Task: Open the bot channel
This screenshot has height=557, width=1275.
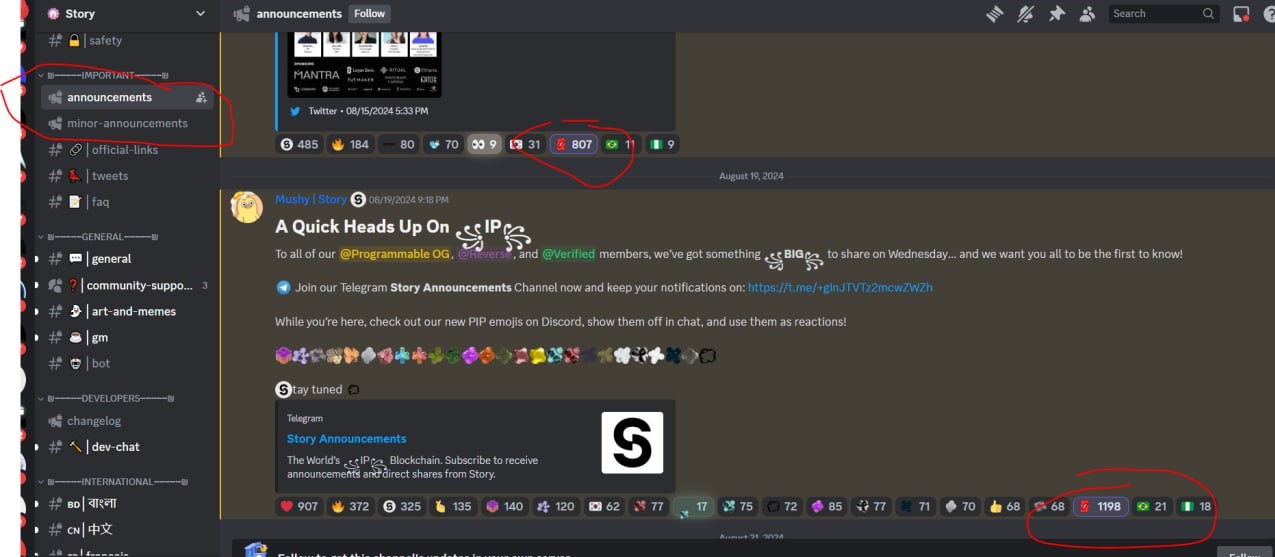Action: point(127,363)
